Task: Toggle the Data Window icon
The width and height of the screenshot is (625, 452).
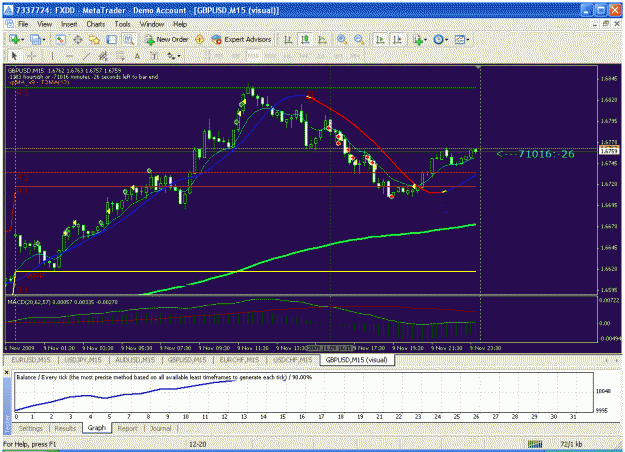Action: pyautogui.click(x=77, y=39)
